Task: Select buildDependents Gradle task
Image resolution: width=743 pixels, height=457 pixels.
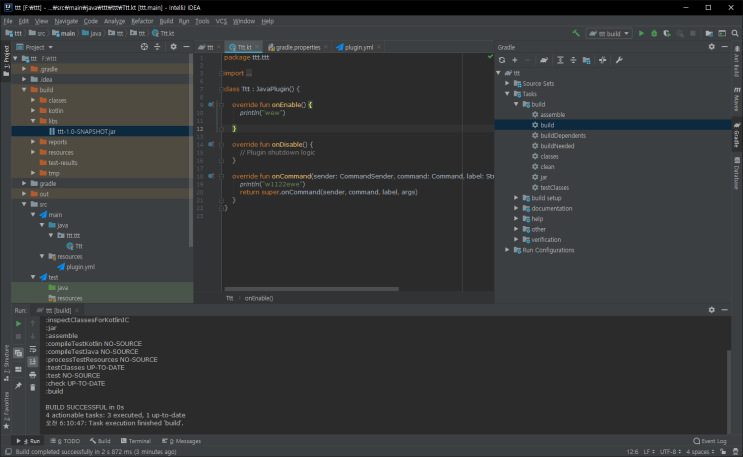Action: [563, 136]
